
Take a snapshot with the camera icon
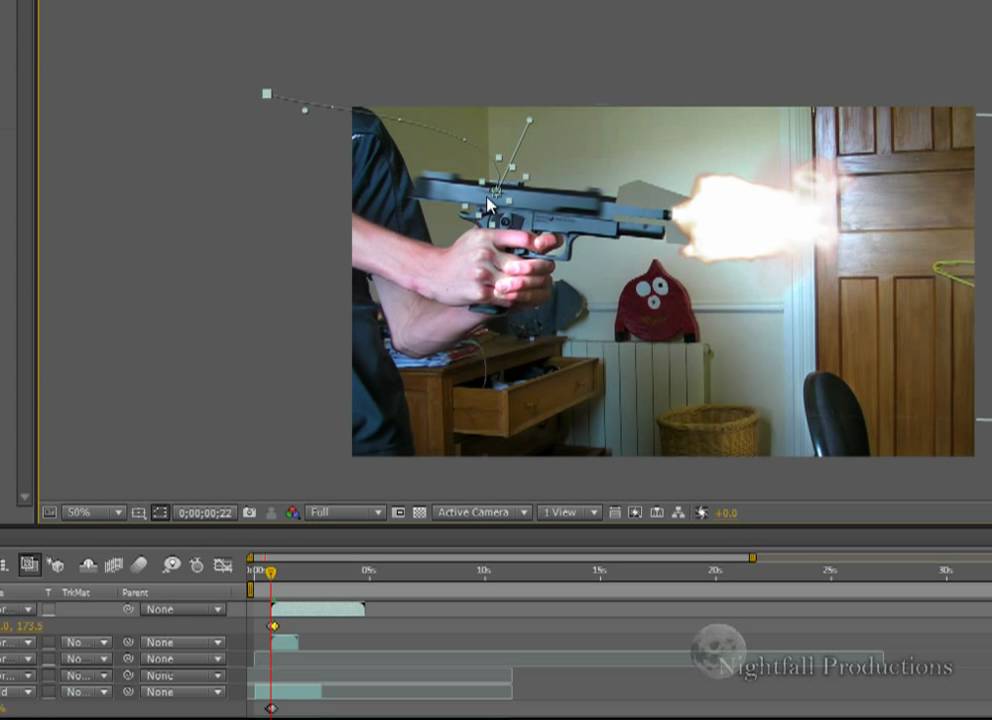[249, 512]
